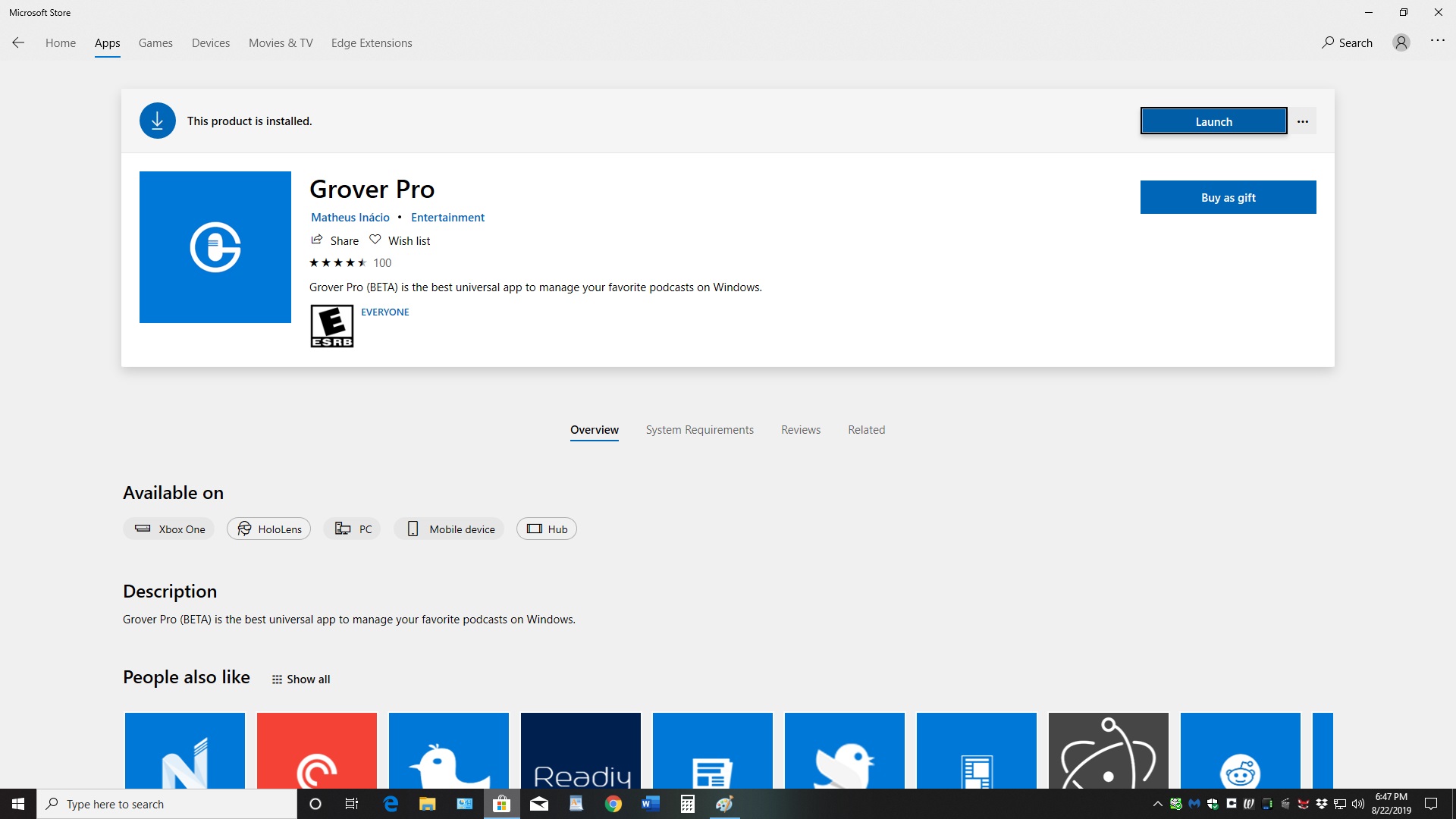The width and height of the screenshot is (1456, 819).
Task: Open the Windows Start menu
Action: click(x=18, y=804)
